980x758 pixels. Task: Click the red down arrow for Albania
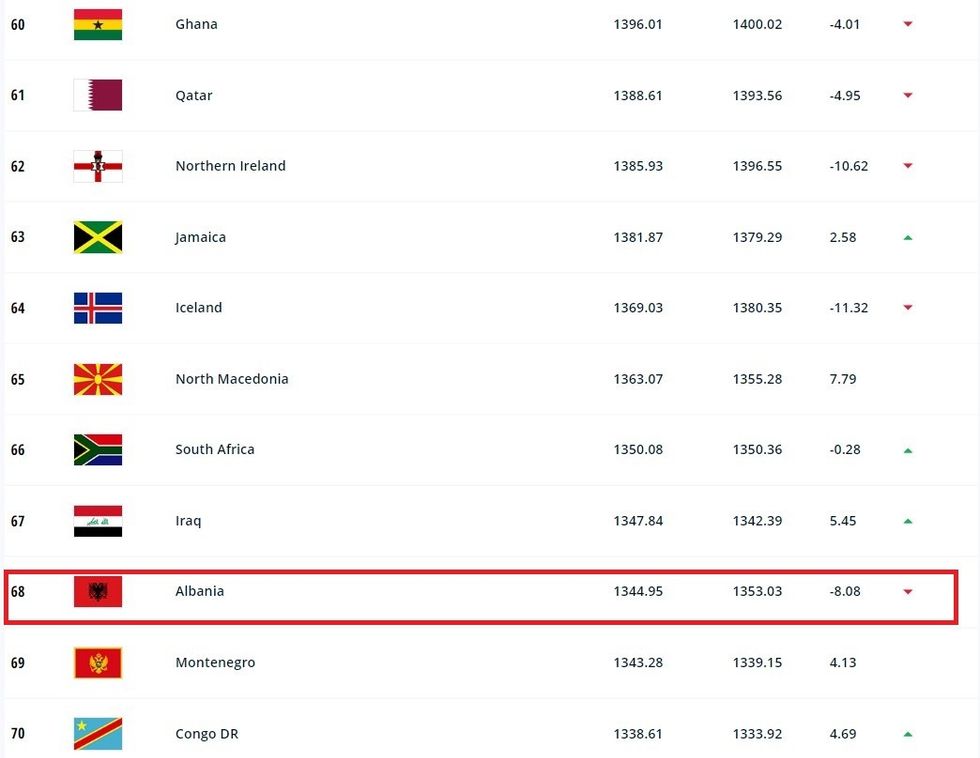pos(908,592)
